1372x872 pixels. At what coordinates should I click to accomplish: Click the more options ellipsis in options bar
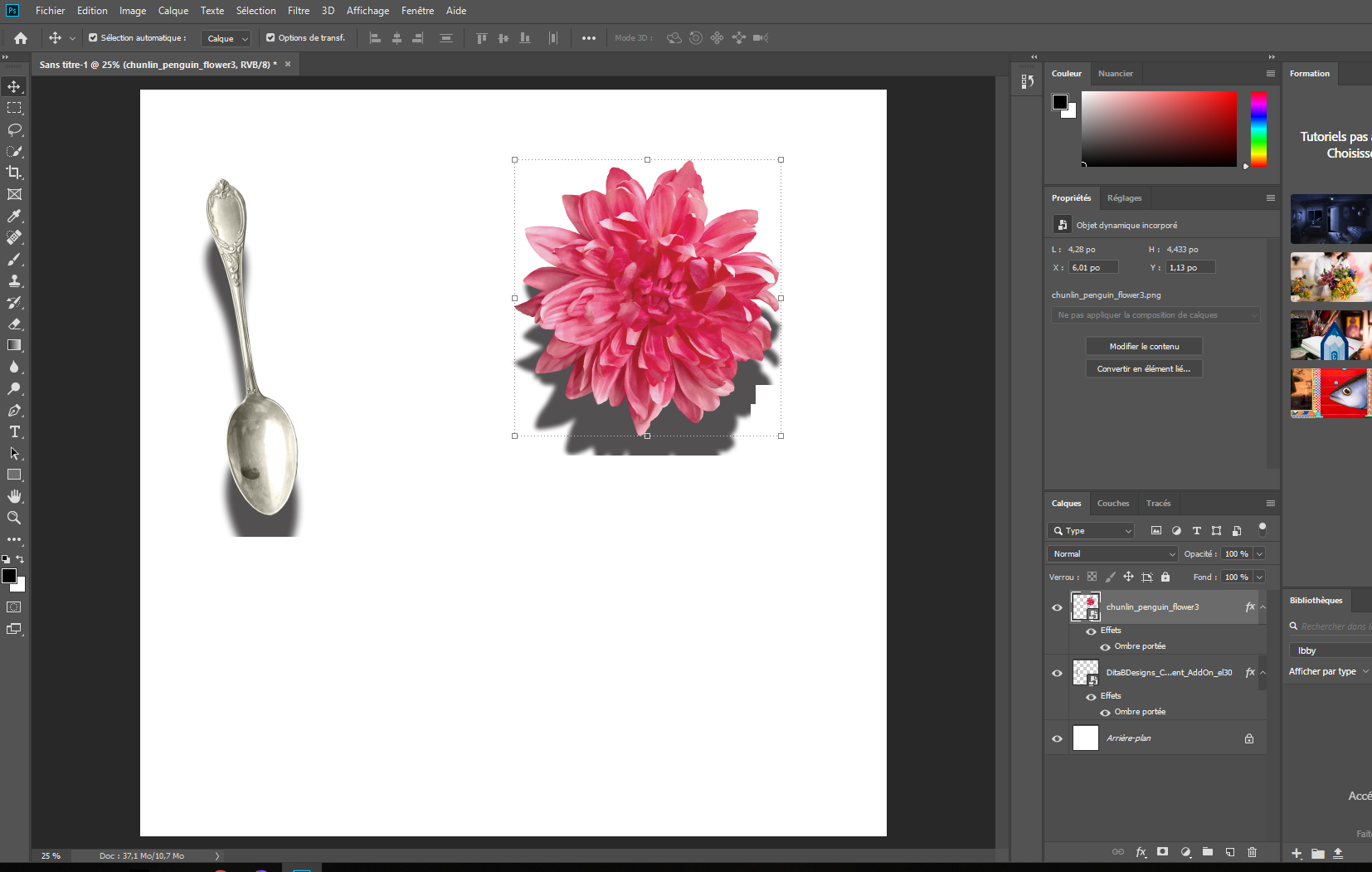pyautogui.click(x=589, y=38)
